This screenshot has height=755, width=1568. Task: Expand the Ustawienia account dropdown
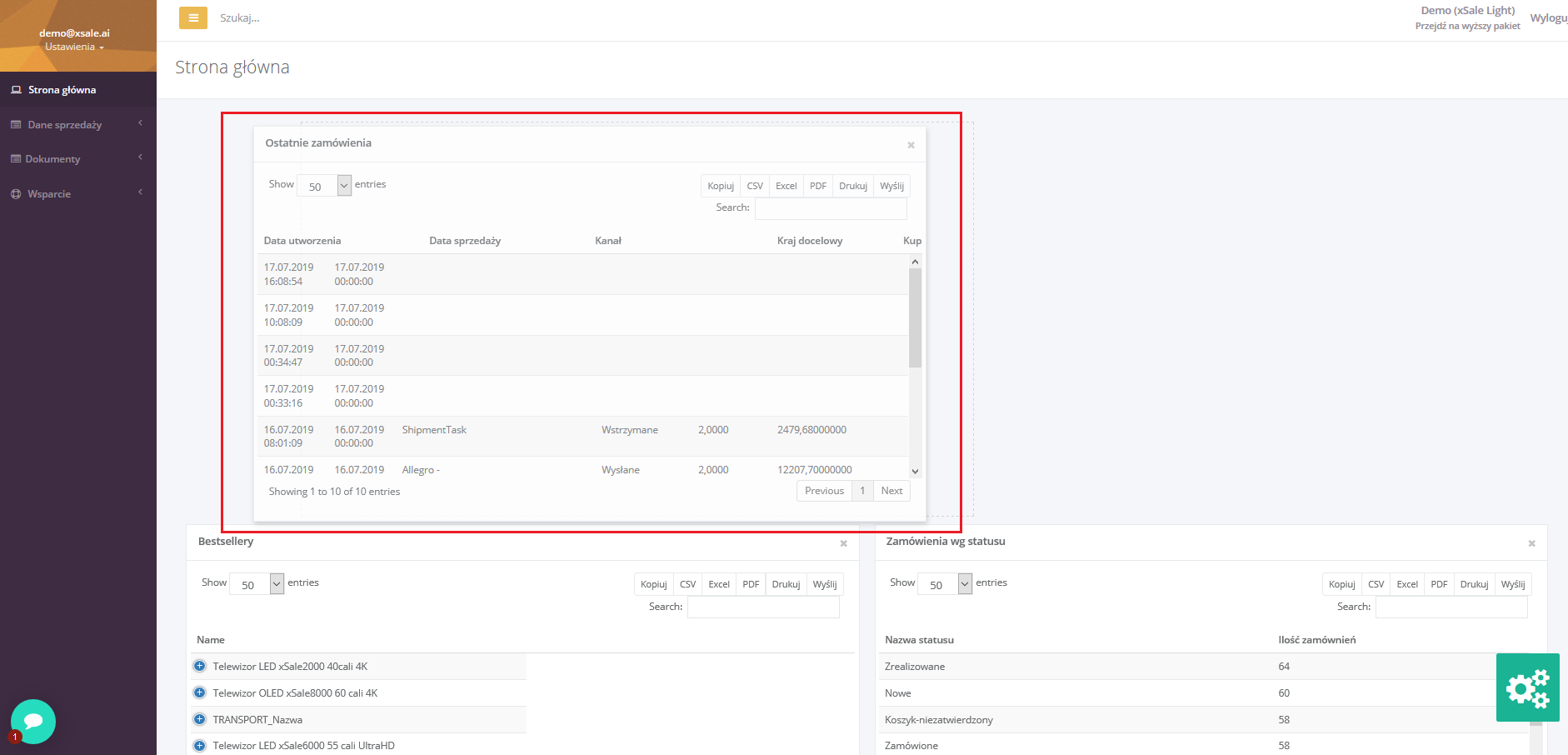coord(74,47)
